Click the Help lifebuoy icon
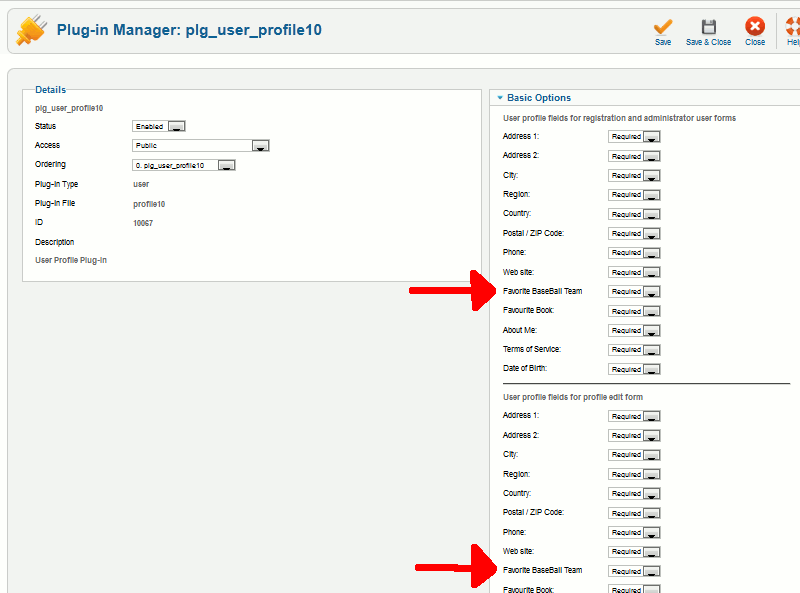The image size is (800, 593). [792, 26]
